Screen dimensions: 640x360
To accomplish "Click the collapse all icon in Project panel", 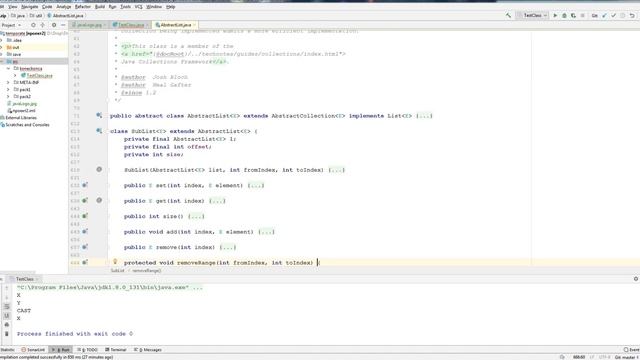I will (x=42, y=25).
